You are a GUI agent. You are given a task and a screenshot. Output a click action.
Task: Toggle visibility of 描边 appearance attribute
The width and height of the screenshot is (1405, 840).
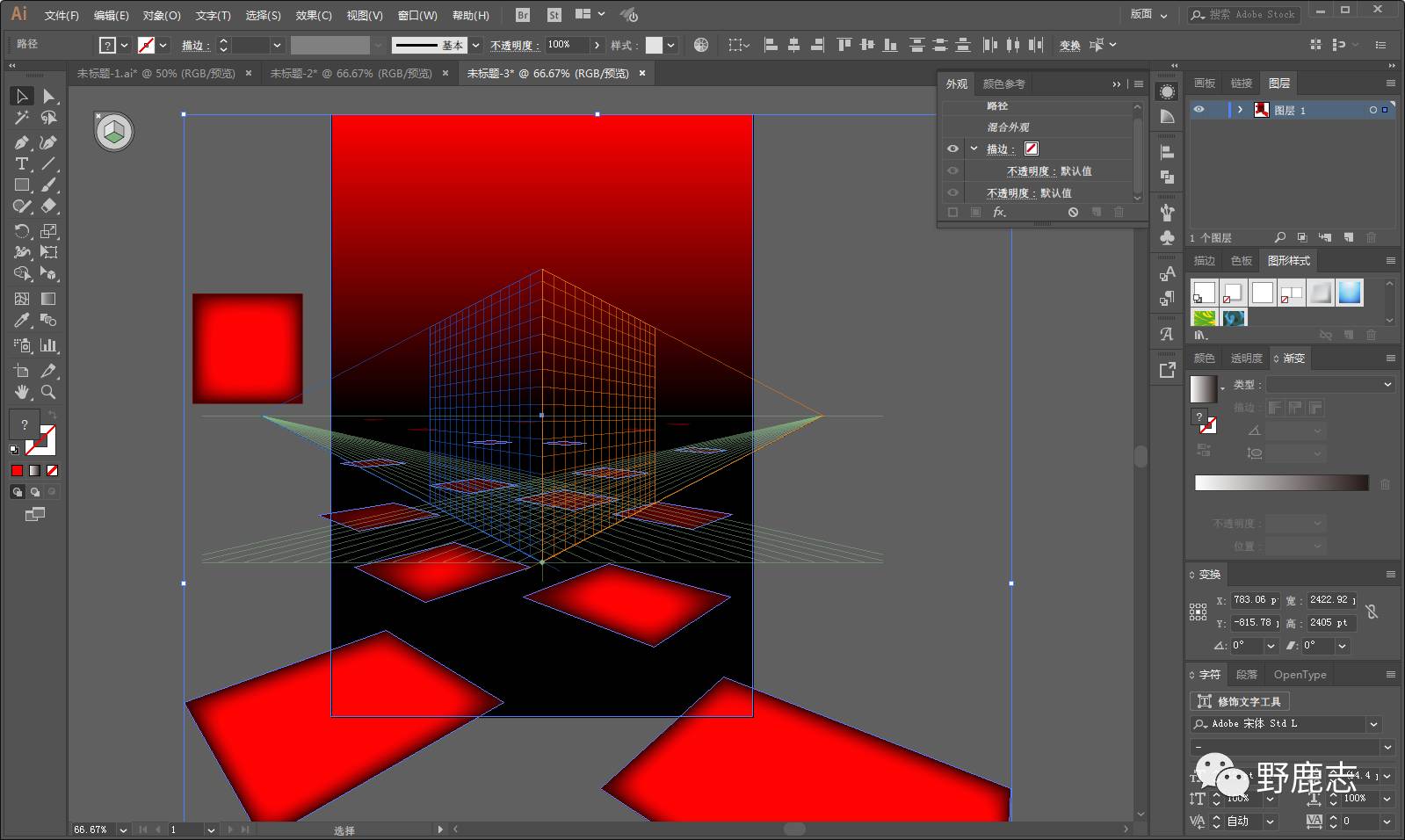[x=952, y=149]
